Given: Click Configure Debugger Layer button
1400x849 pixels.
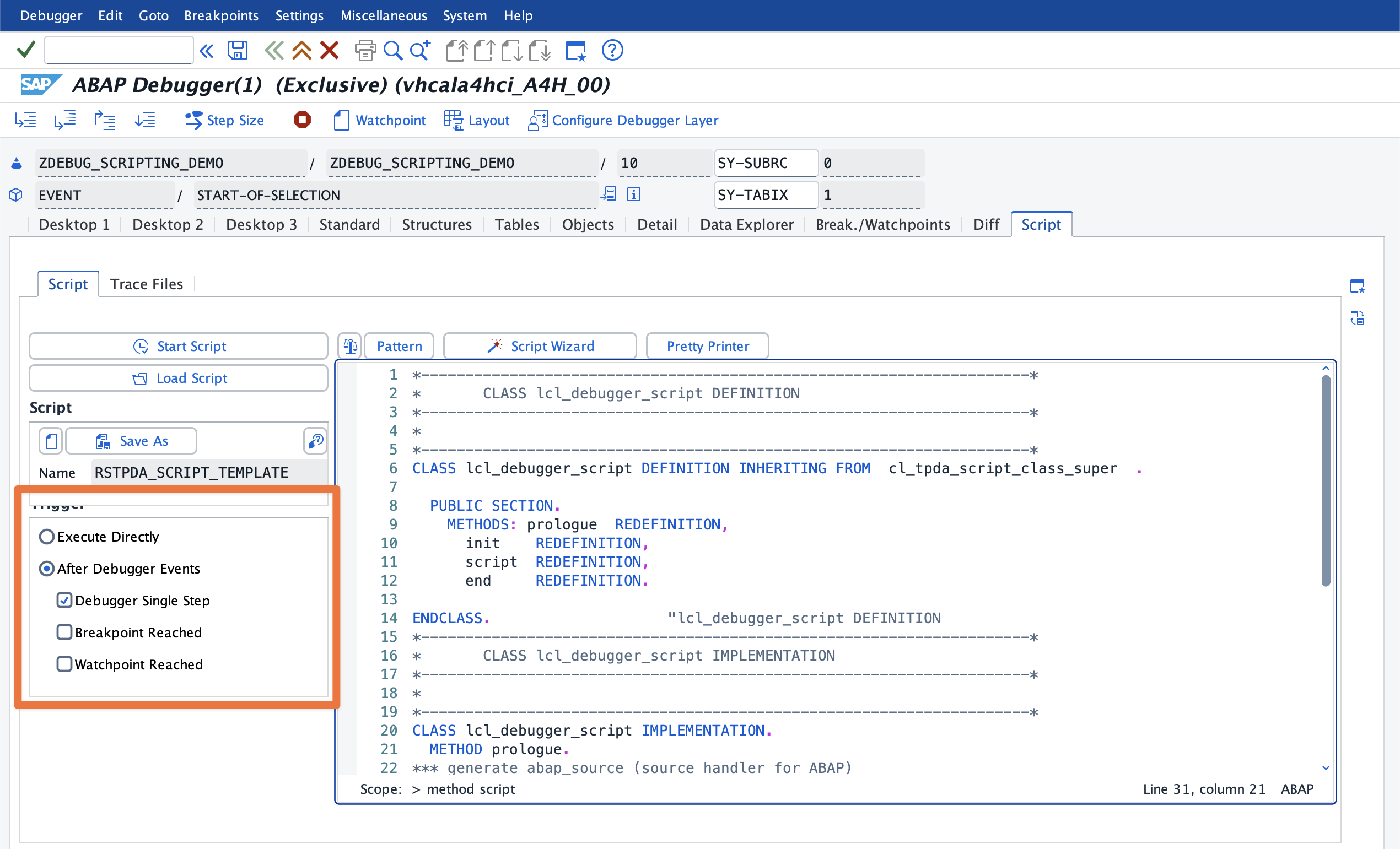Looking at the screenshot, I should coord(623,120).
